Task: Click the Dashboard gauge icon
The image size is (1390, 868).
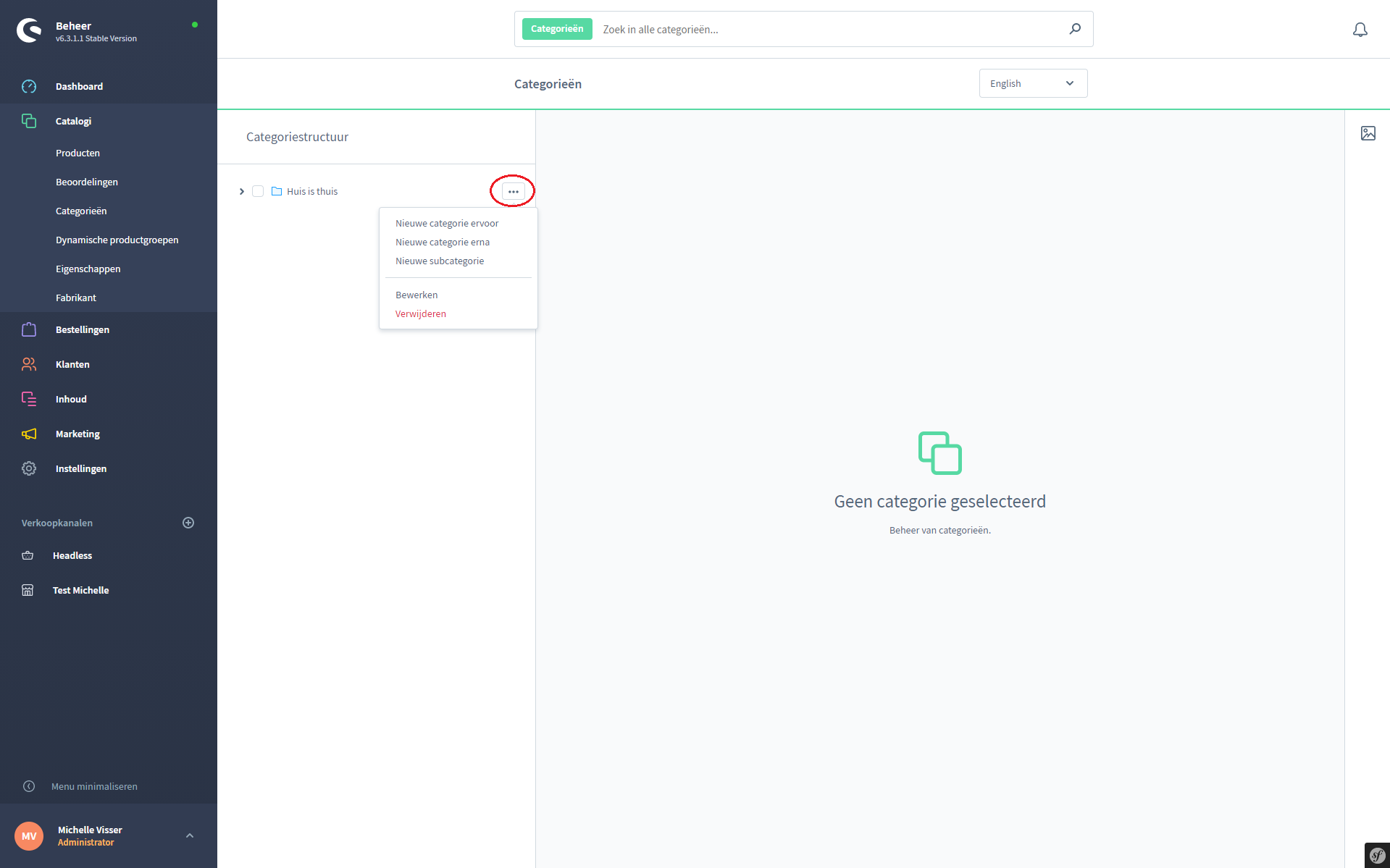Action: (29, 86)
